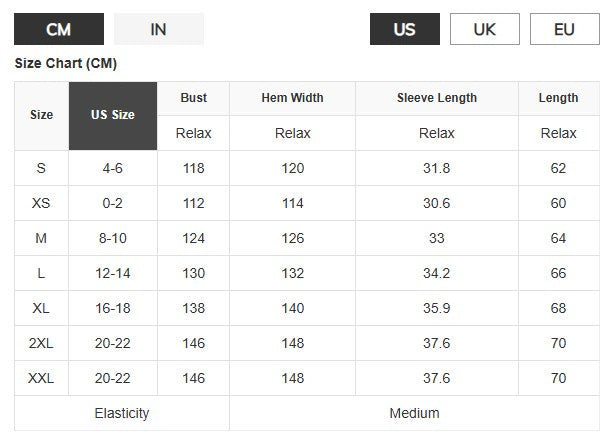This screenshot has height=447, width=616.
Task: Click the Size column header
Action: (x=42, y=116)
